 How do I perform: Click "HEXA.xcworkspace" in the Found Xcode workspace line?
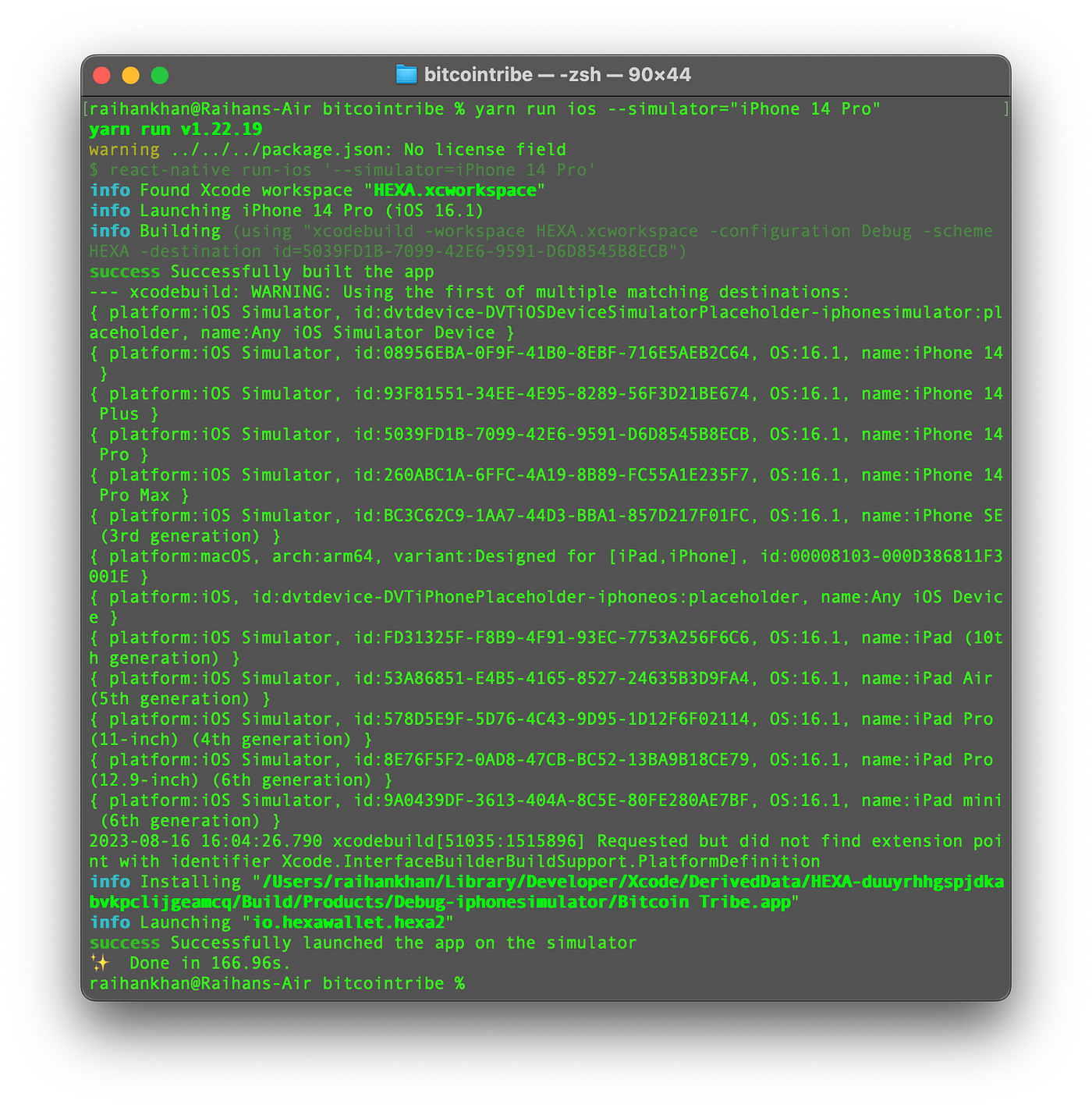[455, 190]
